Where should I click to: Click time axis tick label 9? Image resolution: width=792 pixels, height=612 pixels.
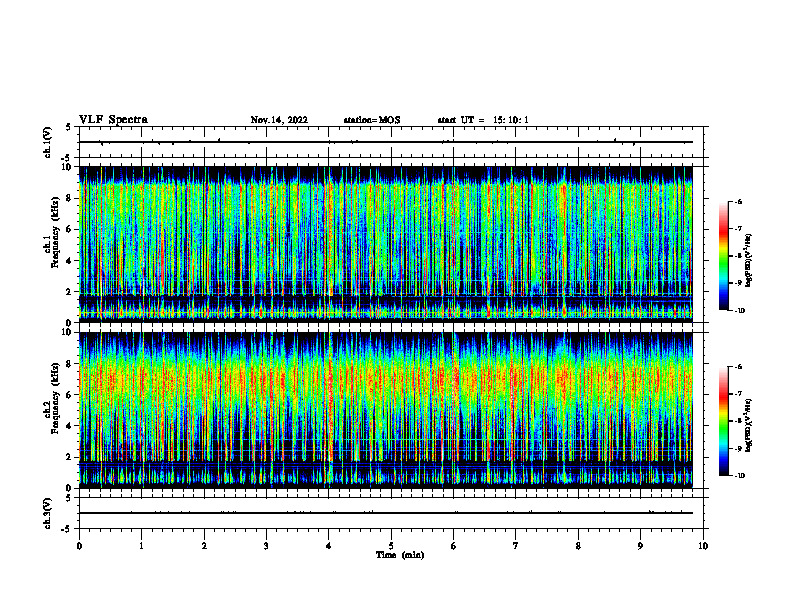pyautogui.click(x=641, y=546)
